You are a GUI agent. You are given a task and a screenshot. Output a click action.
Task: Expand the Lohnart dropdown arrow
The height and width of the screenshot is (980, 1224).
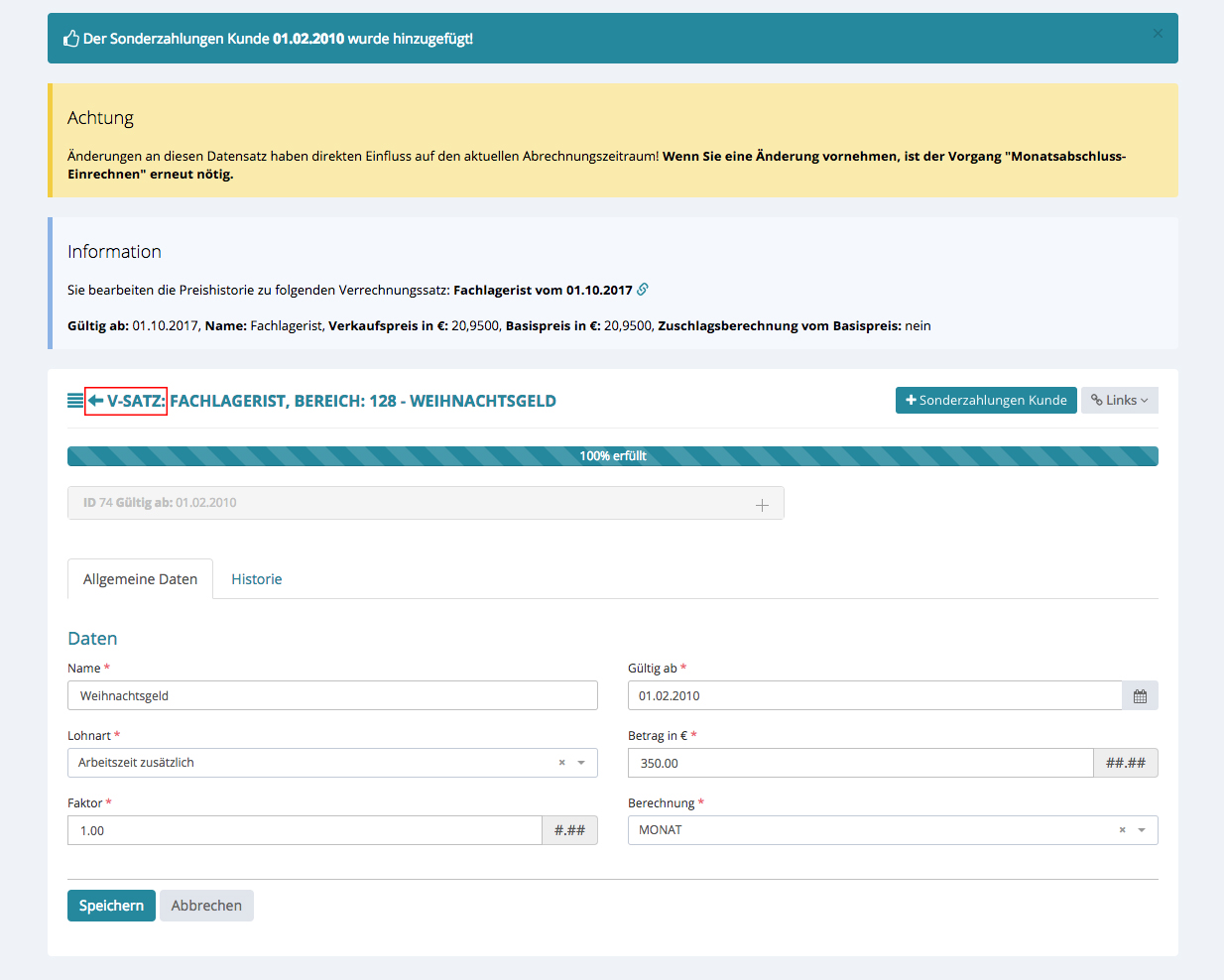pos(581,763)
